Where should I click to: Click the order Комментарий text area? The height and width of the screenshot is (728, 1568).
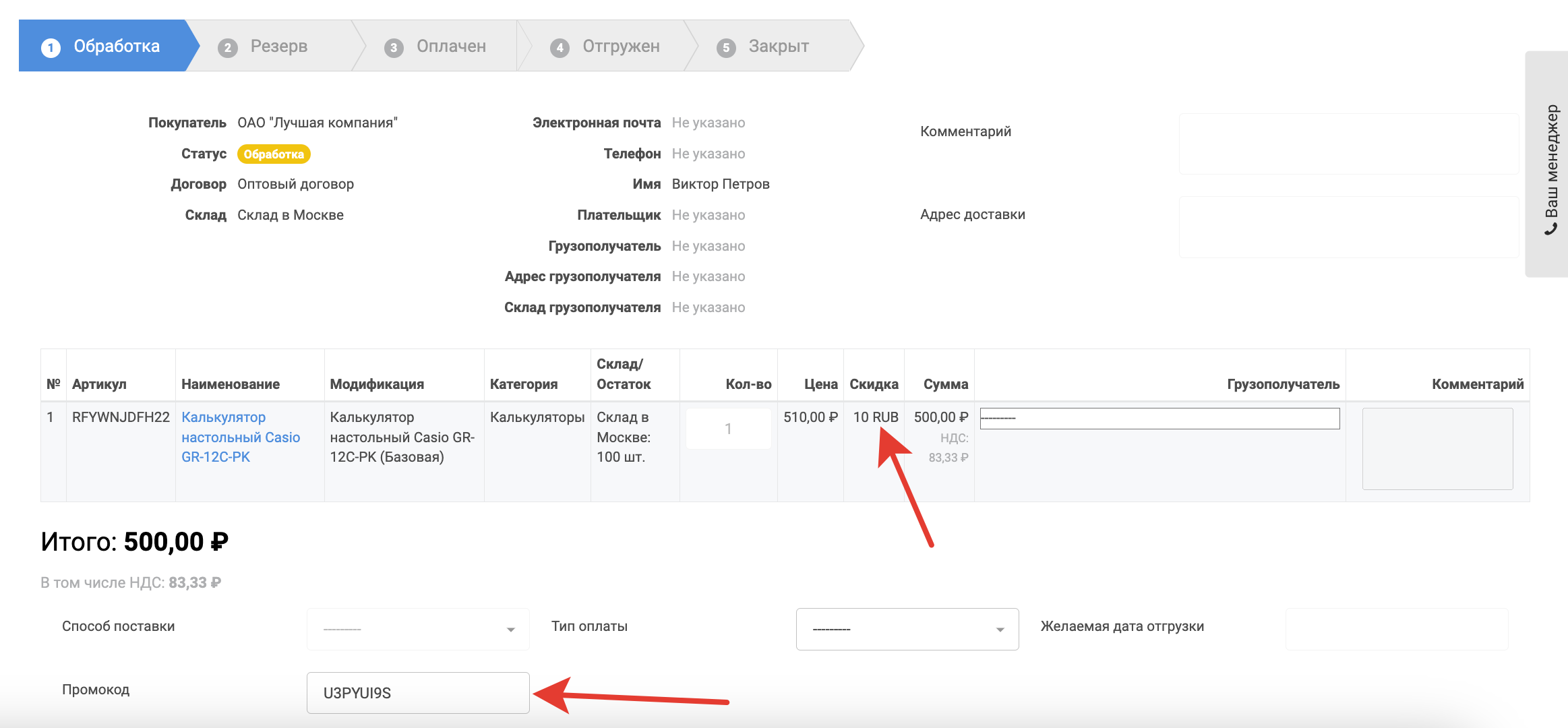point(1348,144)
